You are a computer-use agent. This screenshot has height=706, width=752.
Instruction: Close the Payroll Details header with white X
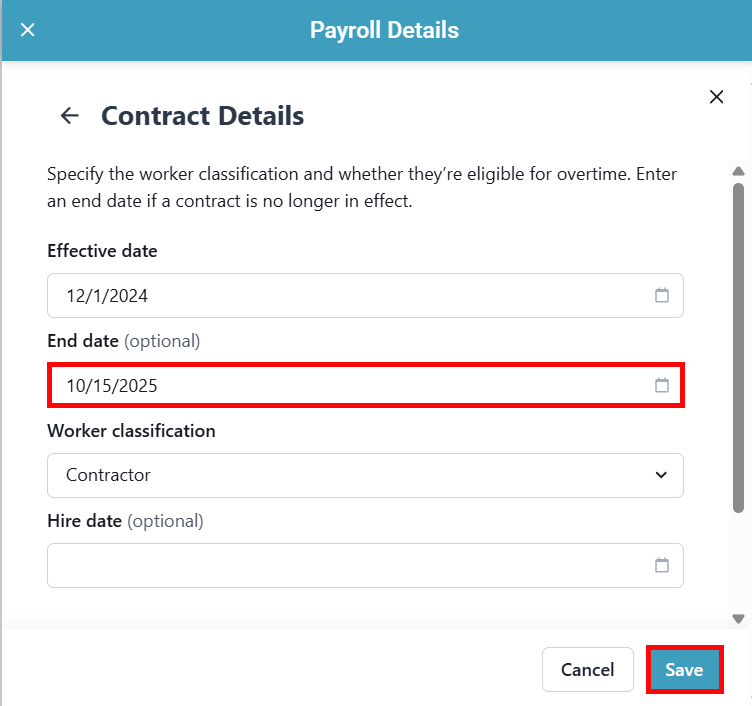[28, 30]
